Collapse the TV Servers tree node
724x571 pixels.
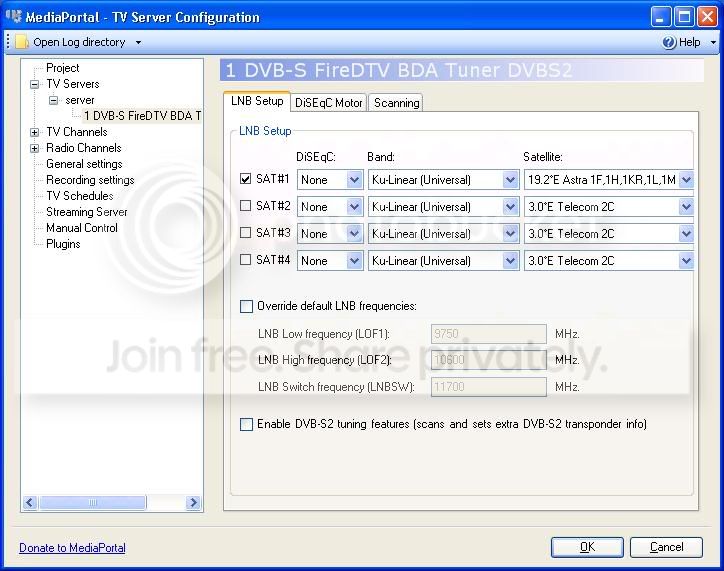[35, 84]
